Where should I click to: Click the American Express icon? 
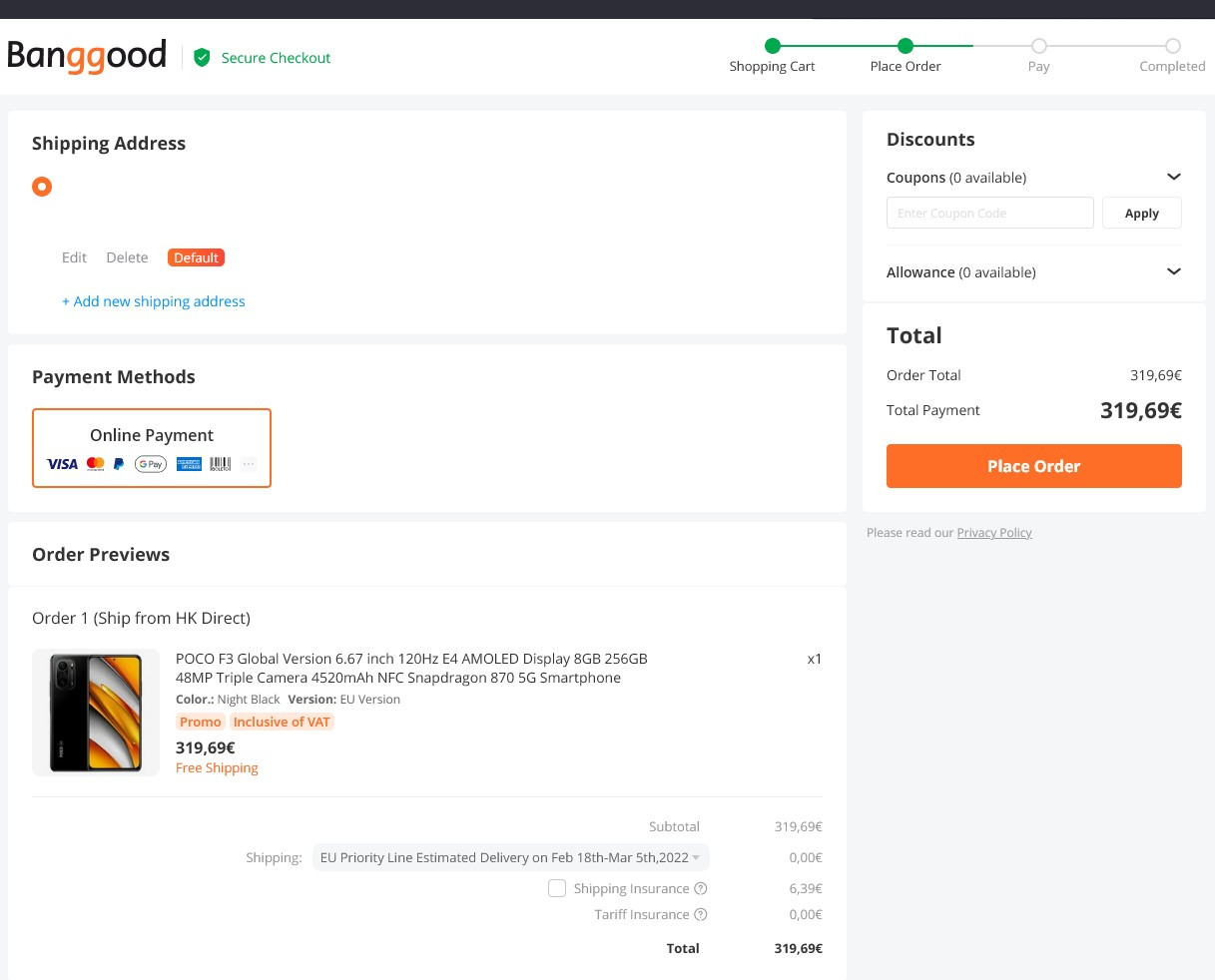coord(189,464)
